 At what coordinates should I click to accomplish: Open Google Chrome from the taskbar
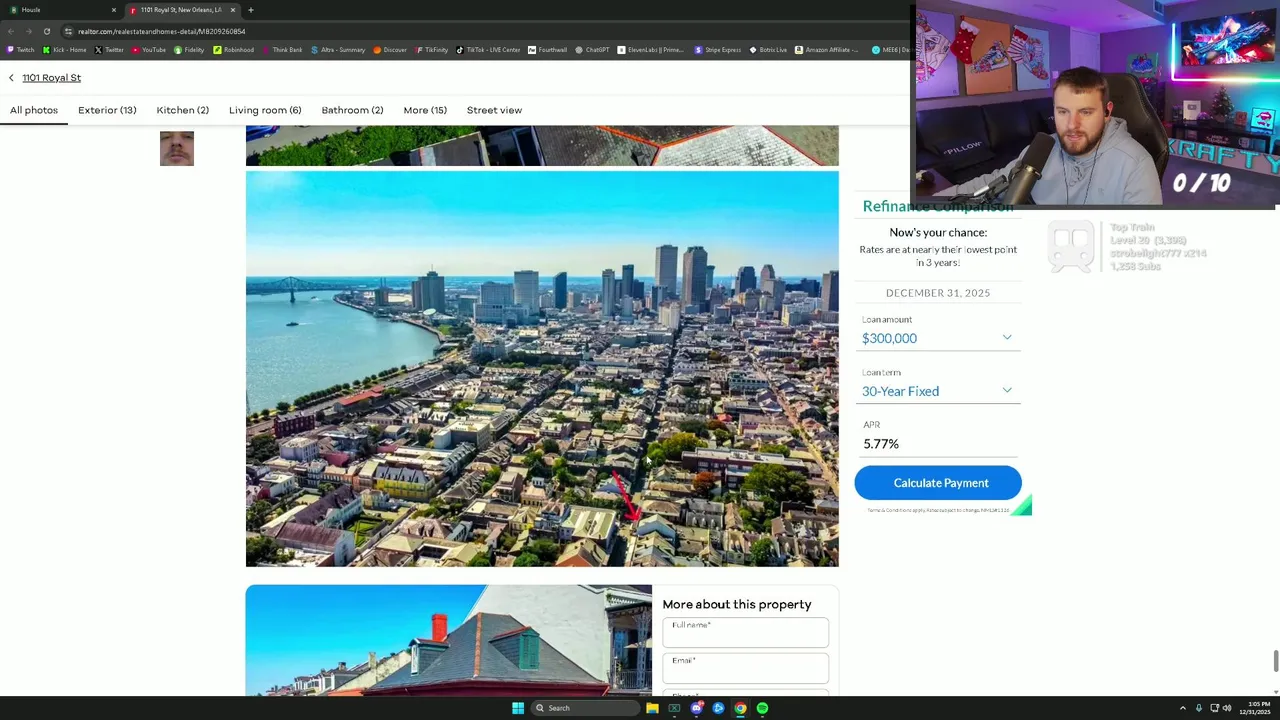(x=740, y=708)
